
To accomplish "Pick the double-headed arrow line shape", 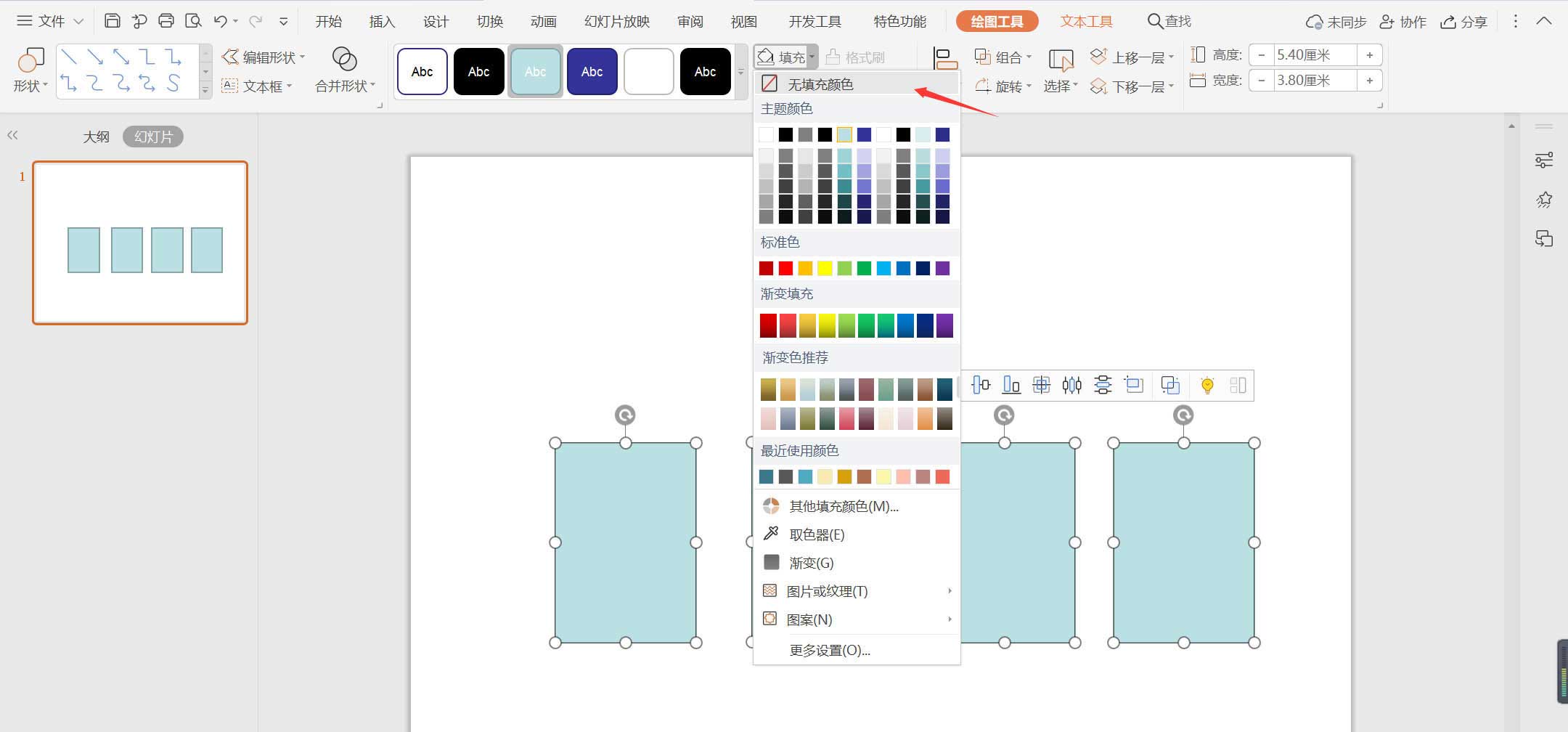I will (121, 56).
